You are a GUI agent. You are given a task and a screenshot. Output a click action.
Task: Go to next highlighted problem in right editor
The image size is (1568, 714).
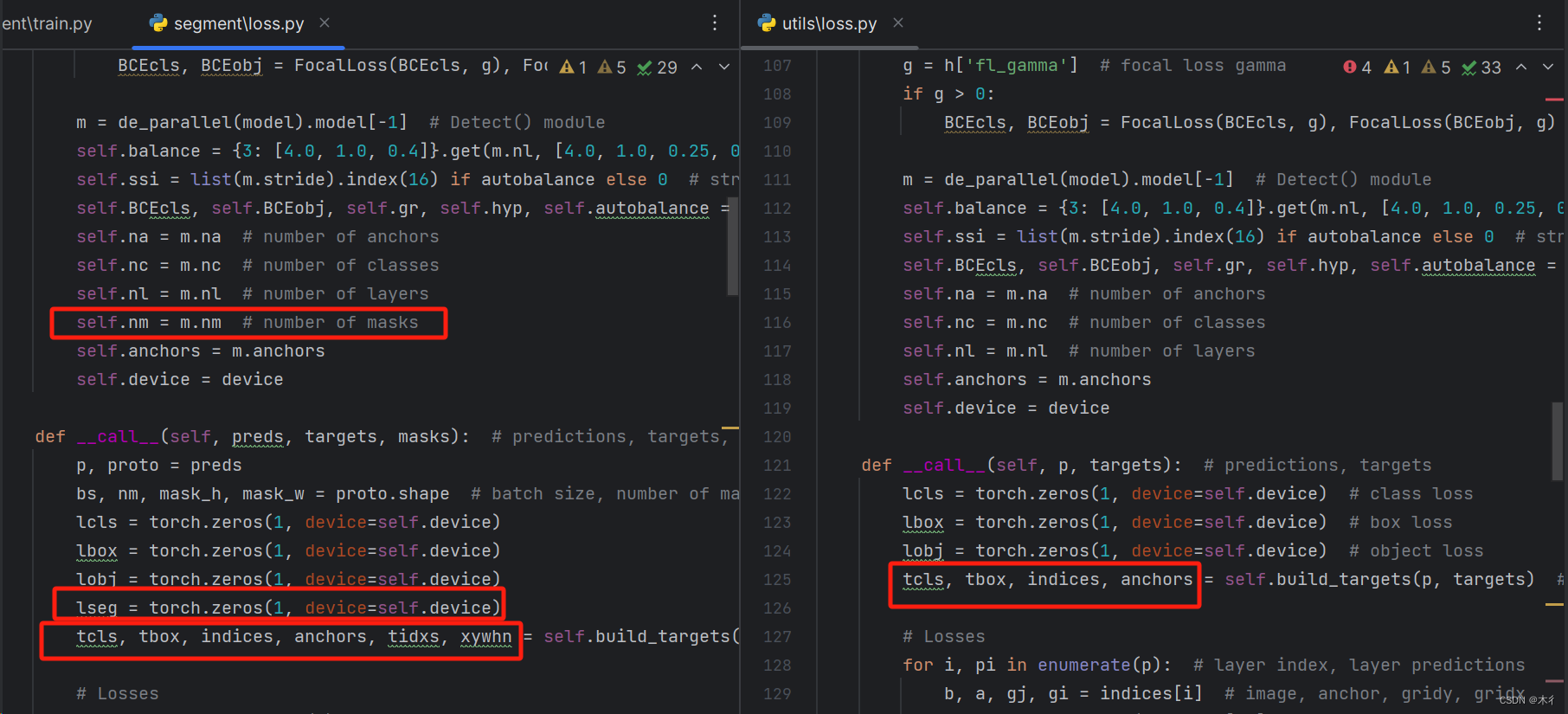tap(1549, 68)
